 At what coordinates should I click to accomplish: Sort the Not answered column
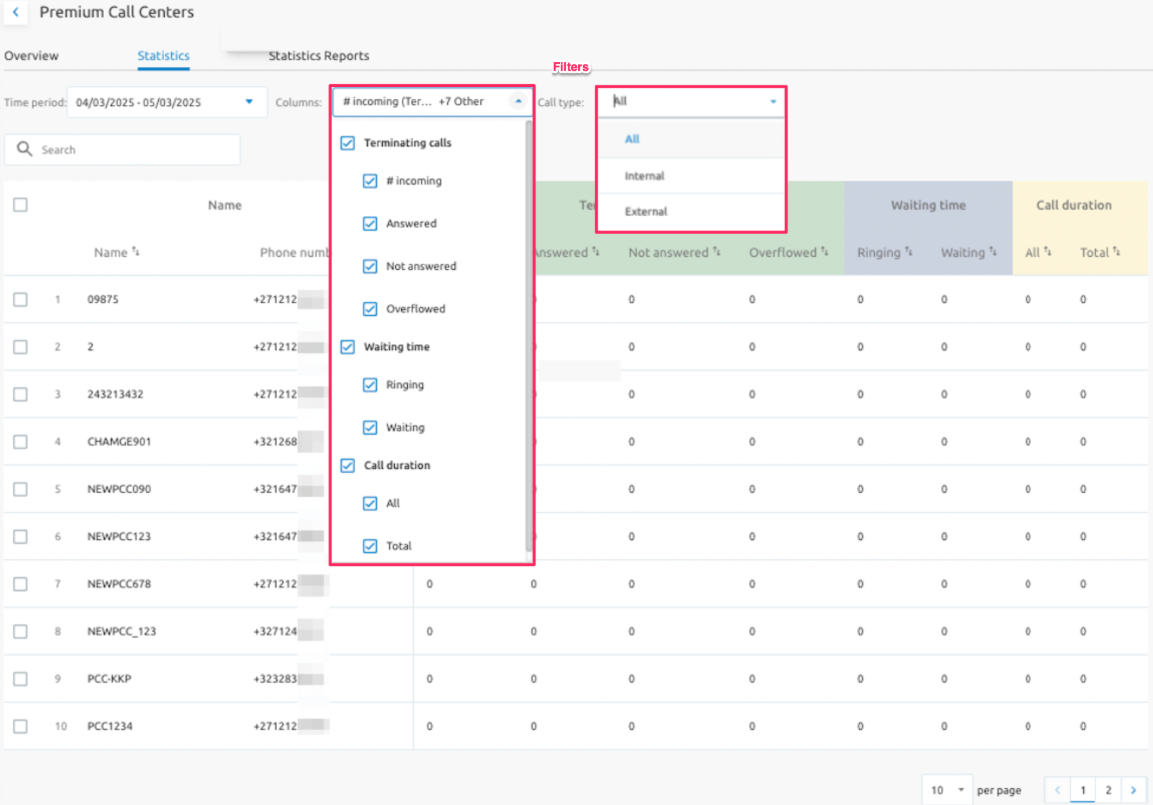click(716, 253)
